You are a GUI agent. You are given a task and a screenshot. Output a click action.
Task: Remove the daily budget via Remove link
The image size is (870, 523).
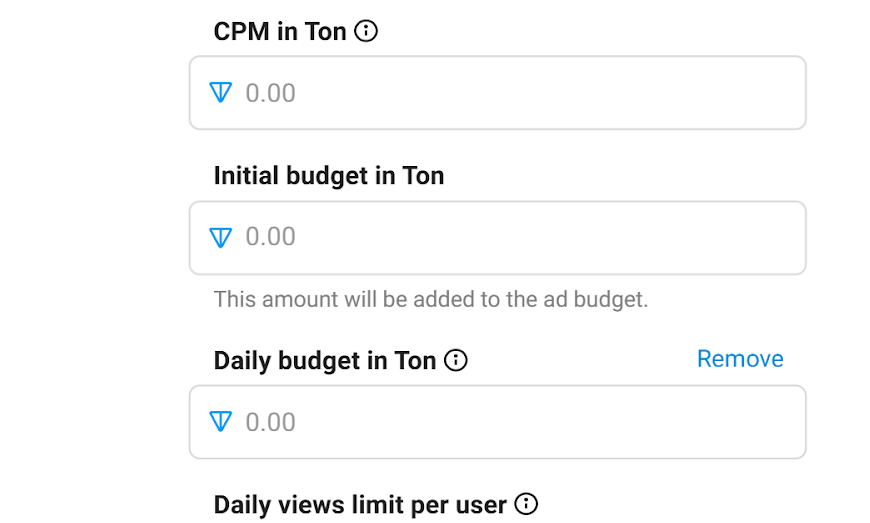click(740, 359)
